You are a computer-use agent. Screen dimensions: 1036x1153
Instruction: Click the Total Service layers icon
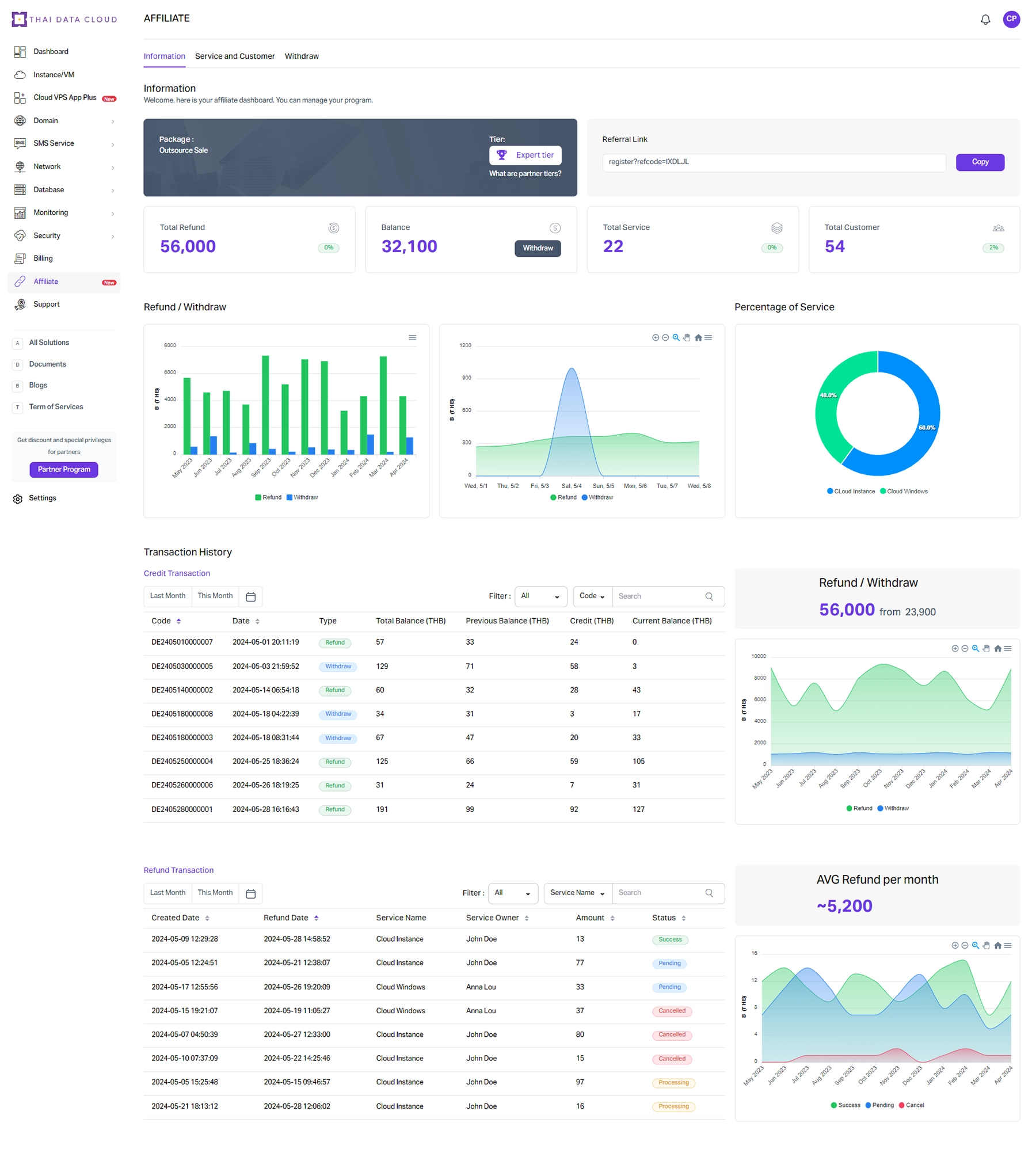(776, 228)
